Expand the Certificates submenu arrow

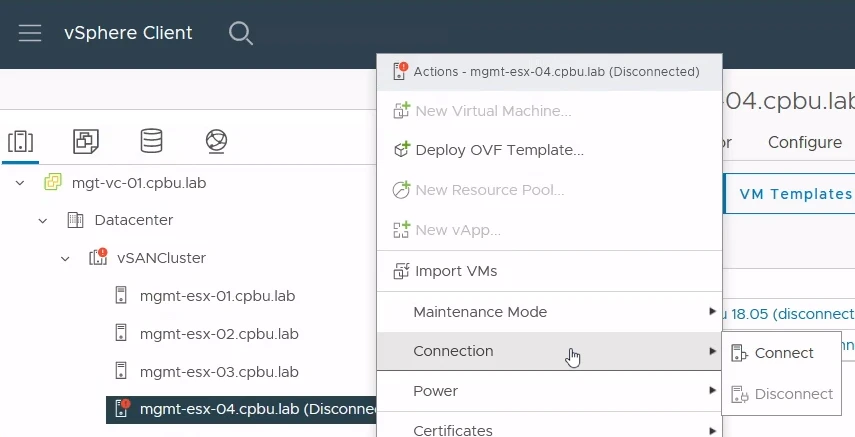(712, 430)
